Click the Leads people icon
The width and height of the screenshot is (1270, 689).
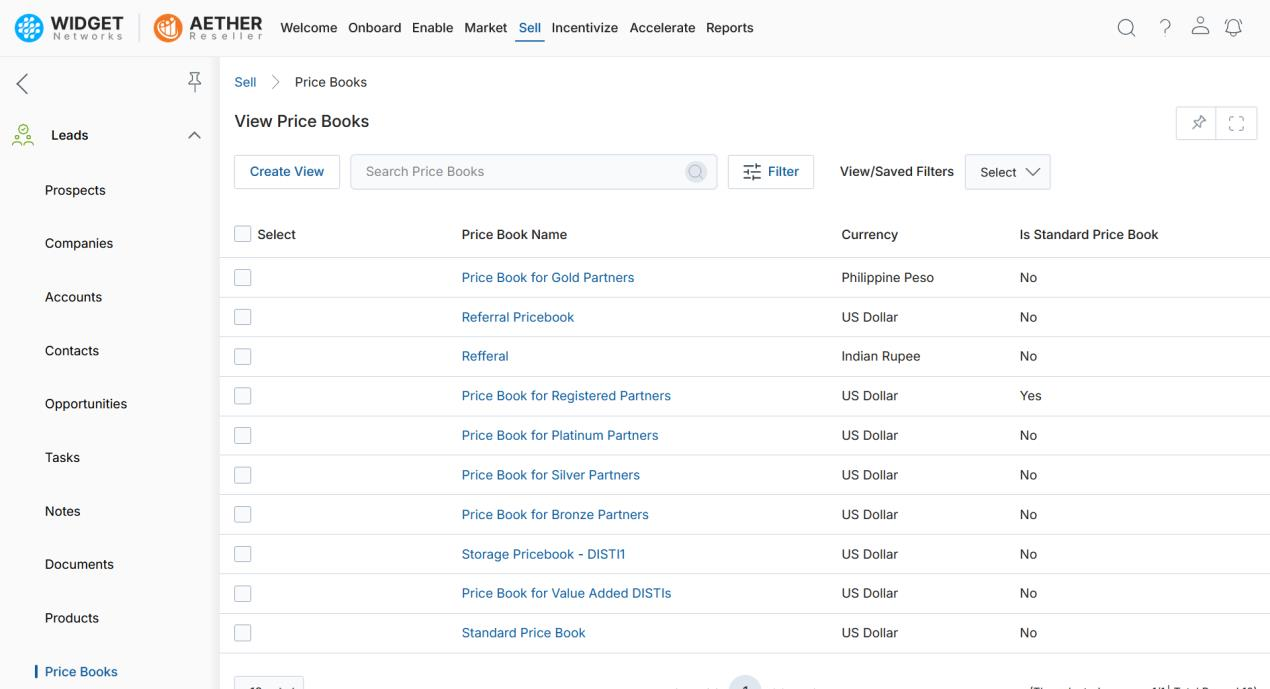23,135
